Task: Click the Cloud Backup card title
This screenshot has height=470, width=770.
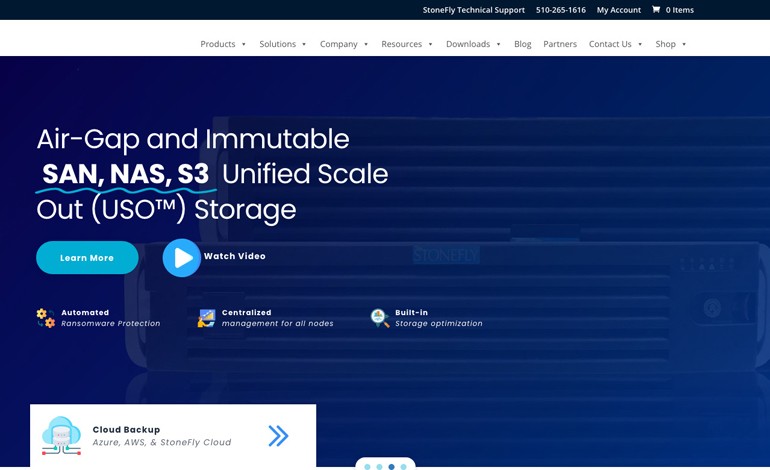Action: point(126,429)
